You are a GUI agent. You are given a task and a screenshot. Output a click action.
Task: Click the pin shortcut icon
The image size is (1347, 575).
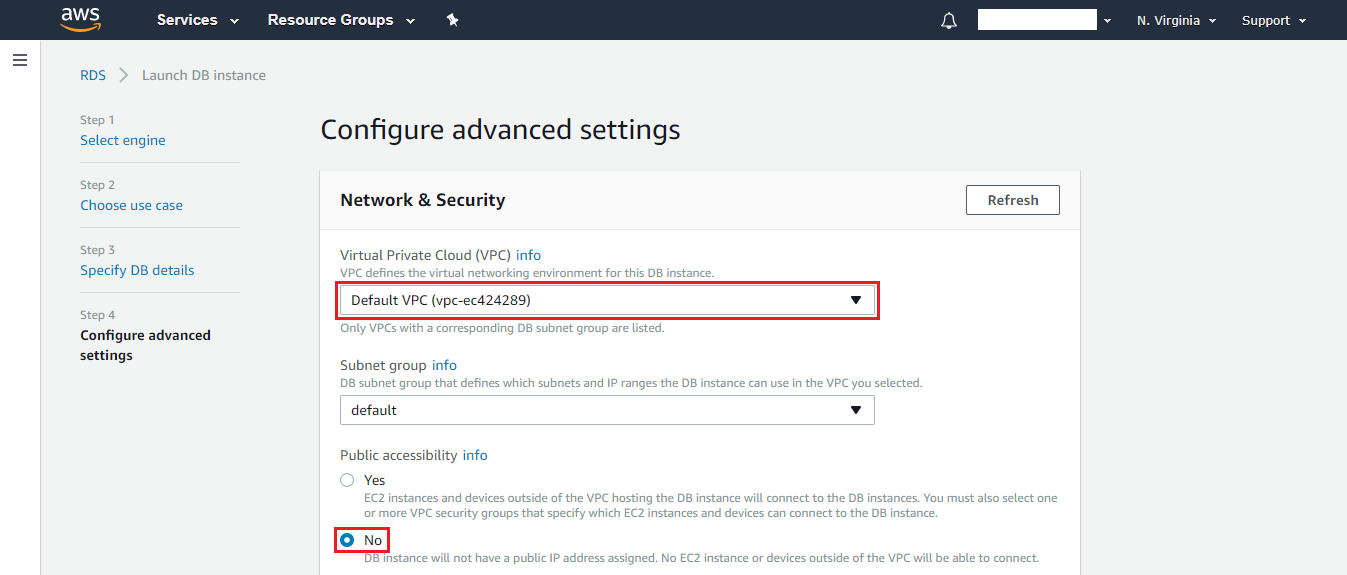point(452,20)
